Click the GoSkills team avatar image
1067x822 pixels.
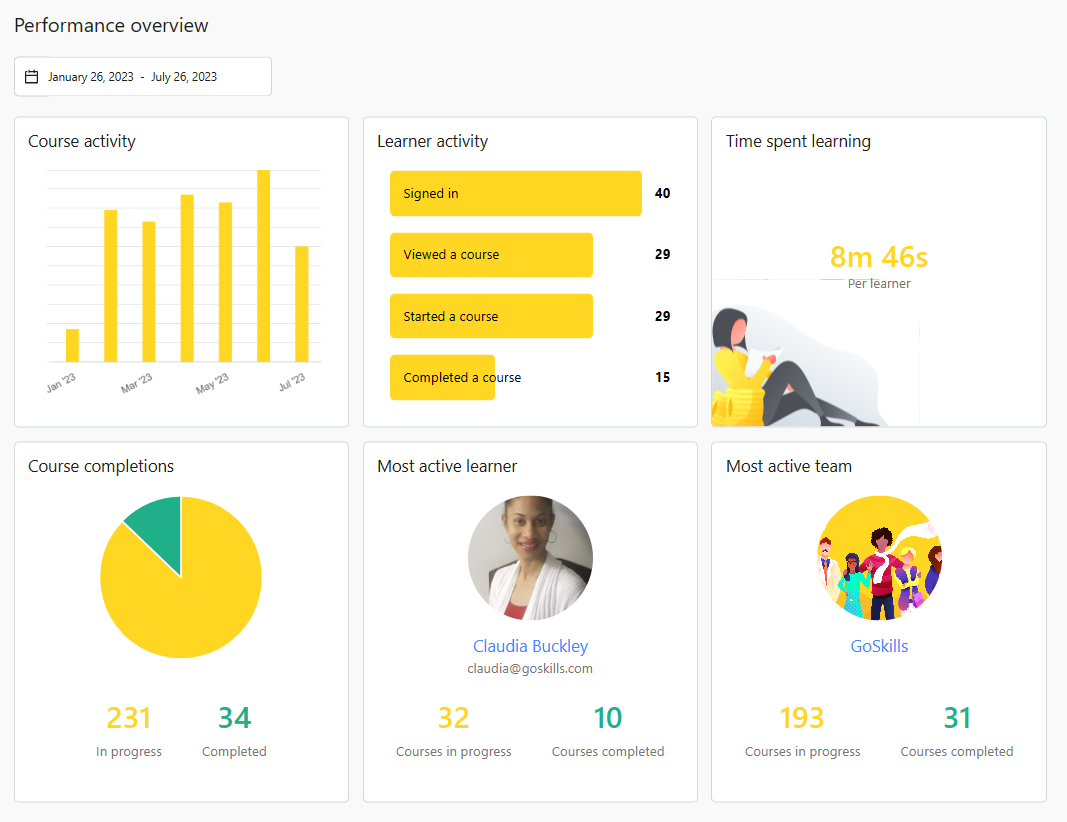pos(879,558)
